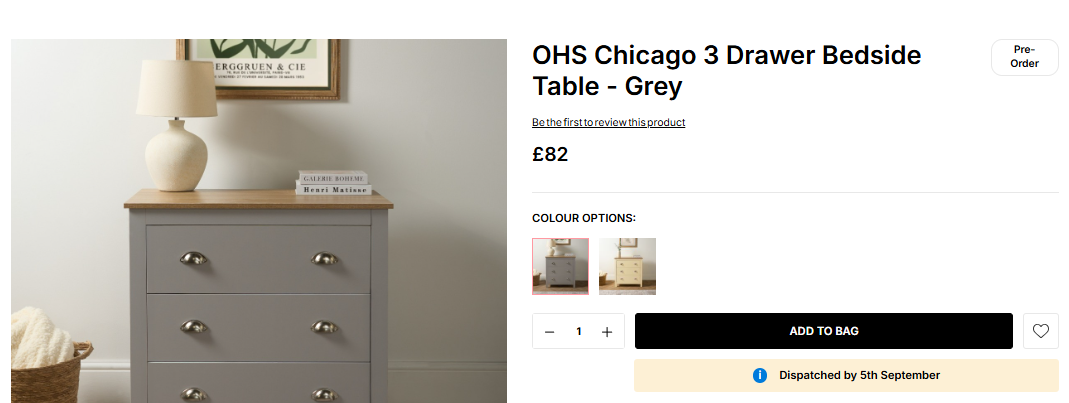Choose the cream colour option thumbnail
This screenshot has width=1069, height=403.
(627, 267)
